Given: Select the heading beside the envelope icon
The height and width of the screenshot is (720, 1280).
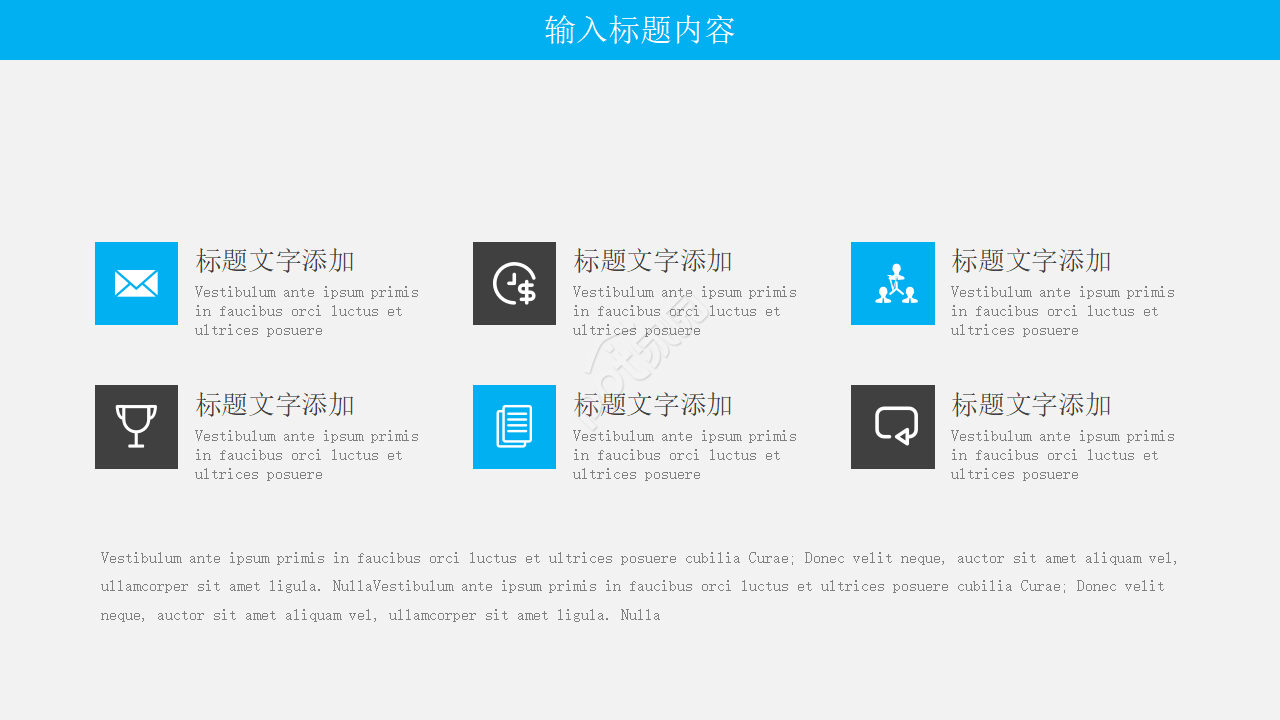Looking at the screenshot, I should [x=275, y=261].
